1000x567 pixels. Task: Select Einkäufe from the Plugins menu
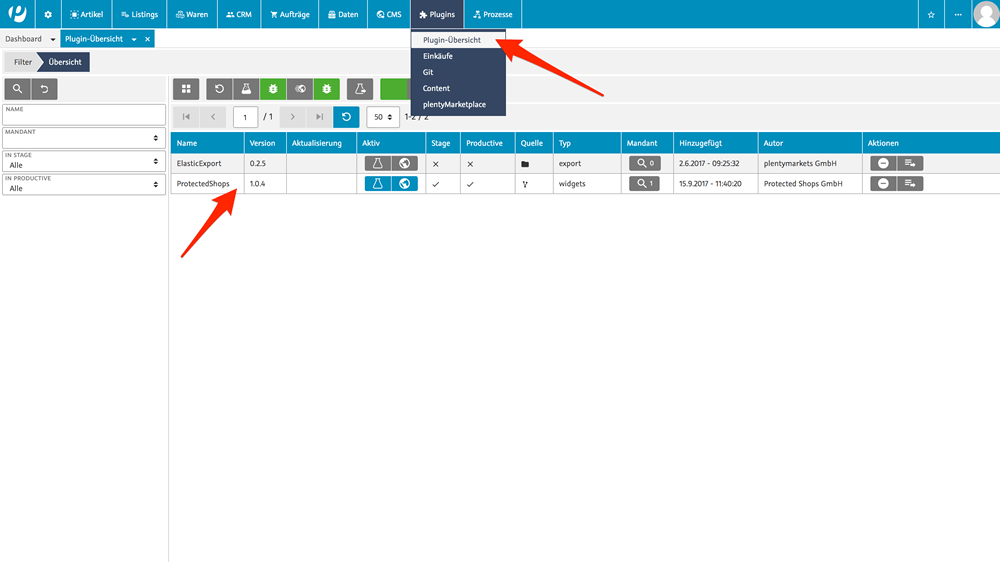tap(438, 56)
